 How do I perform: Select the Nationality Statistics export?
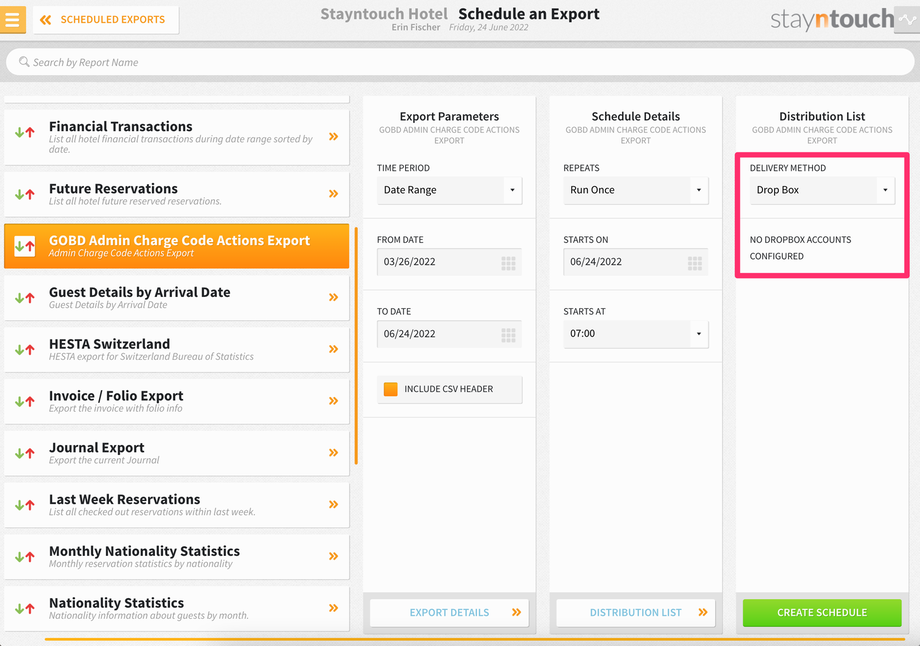(177, 608)
